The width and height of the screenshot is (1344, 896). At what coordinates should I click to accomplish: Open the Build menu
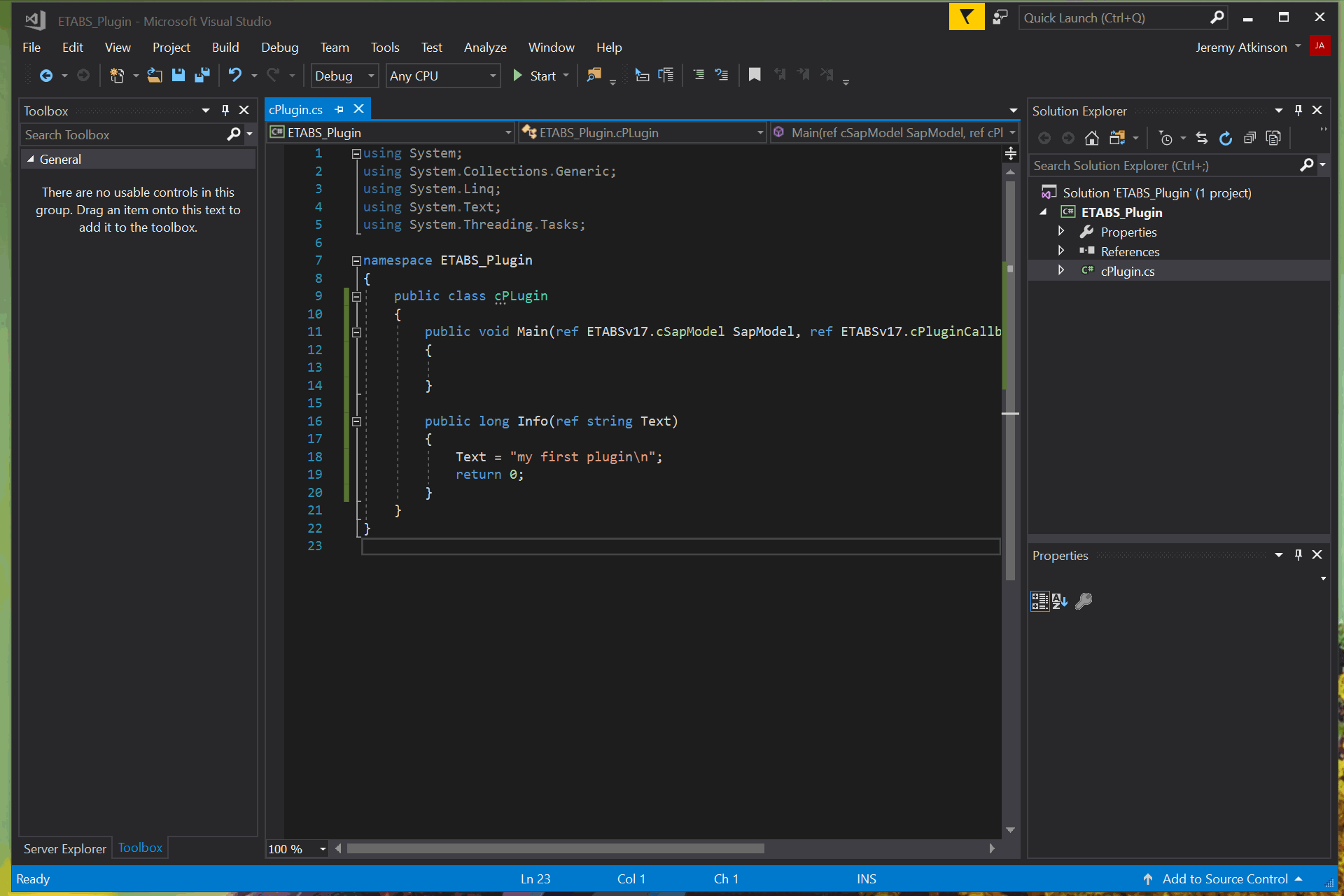[x=225, y=47]
